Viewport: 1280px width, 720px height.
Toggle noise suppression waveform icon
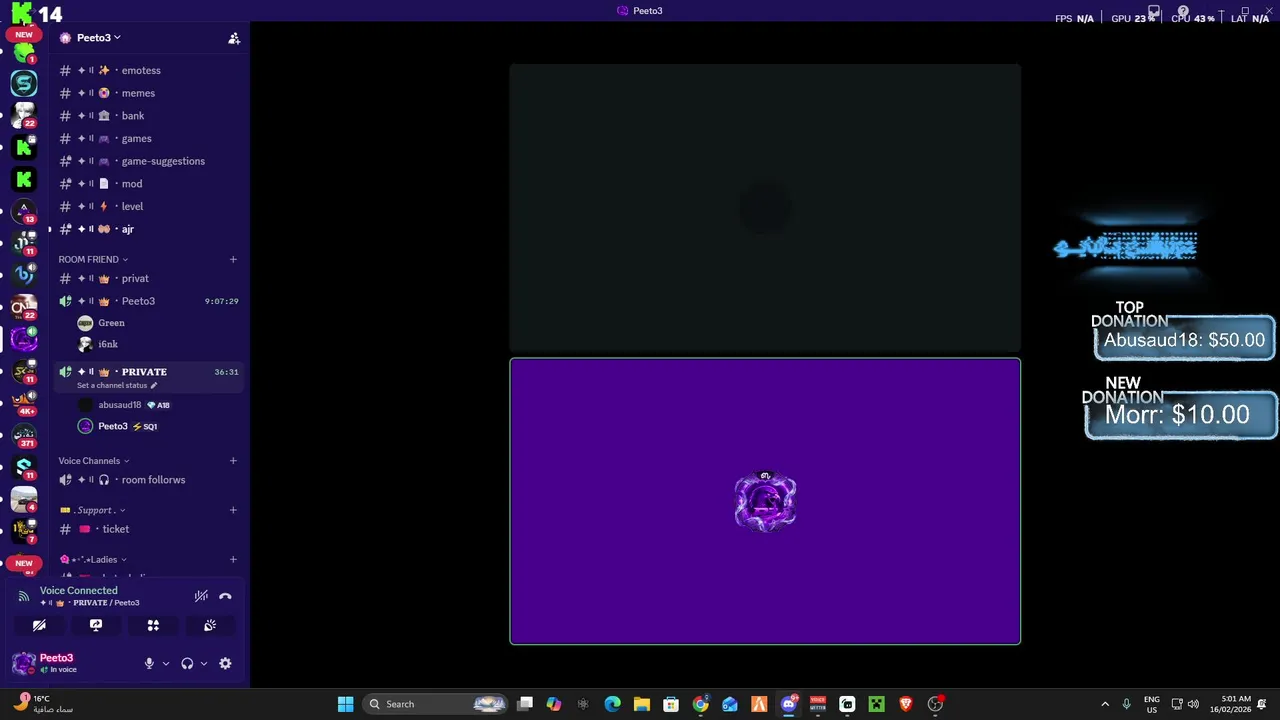pos(201,596)
